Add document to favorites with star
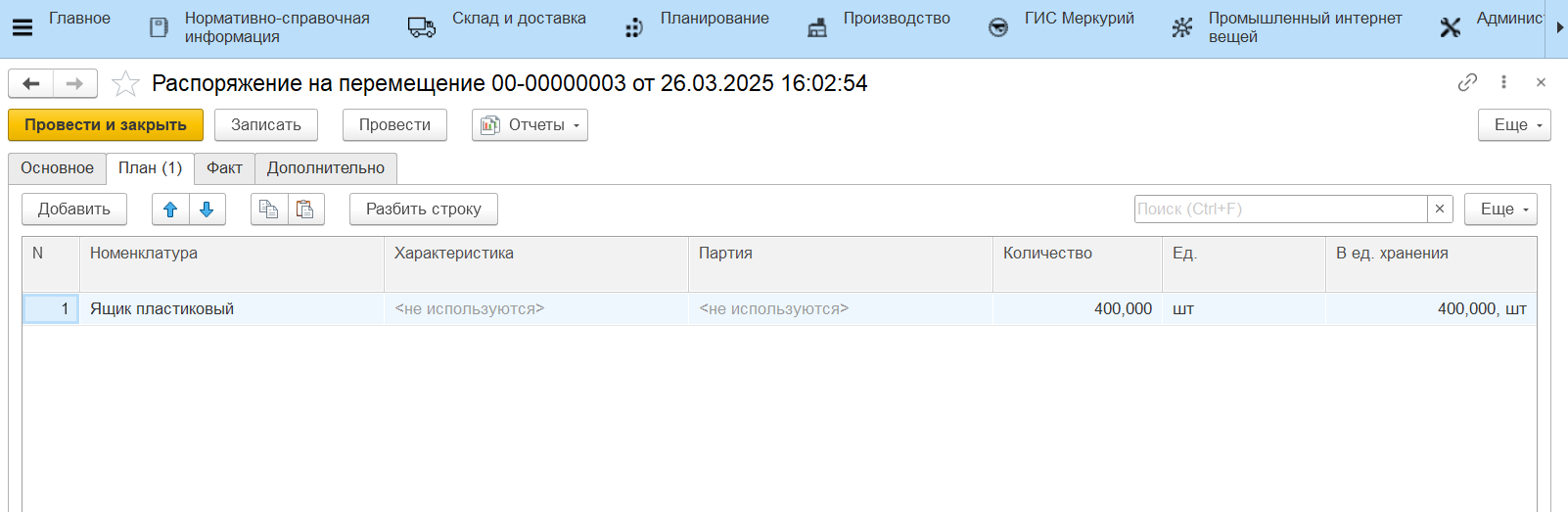Viewport: 1568px width, 512px height. [125, 84]
